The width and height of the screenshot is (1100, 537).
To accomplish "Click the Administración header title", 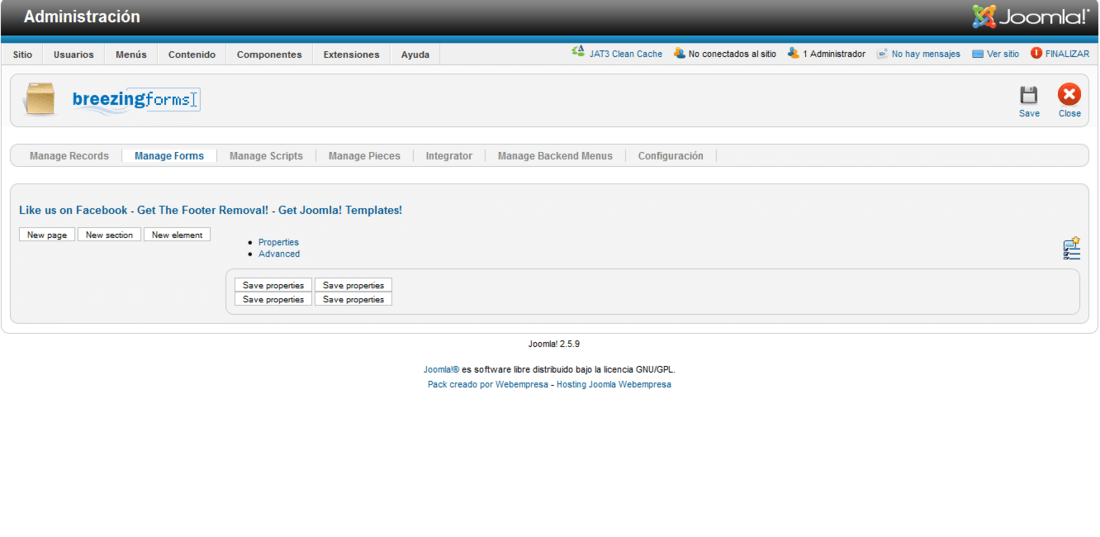I will click(82, 17).
